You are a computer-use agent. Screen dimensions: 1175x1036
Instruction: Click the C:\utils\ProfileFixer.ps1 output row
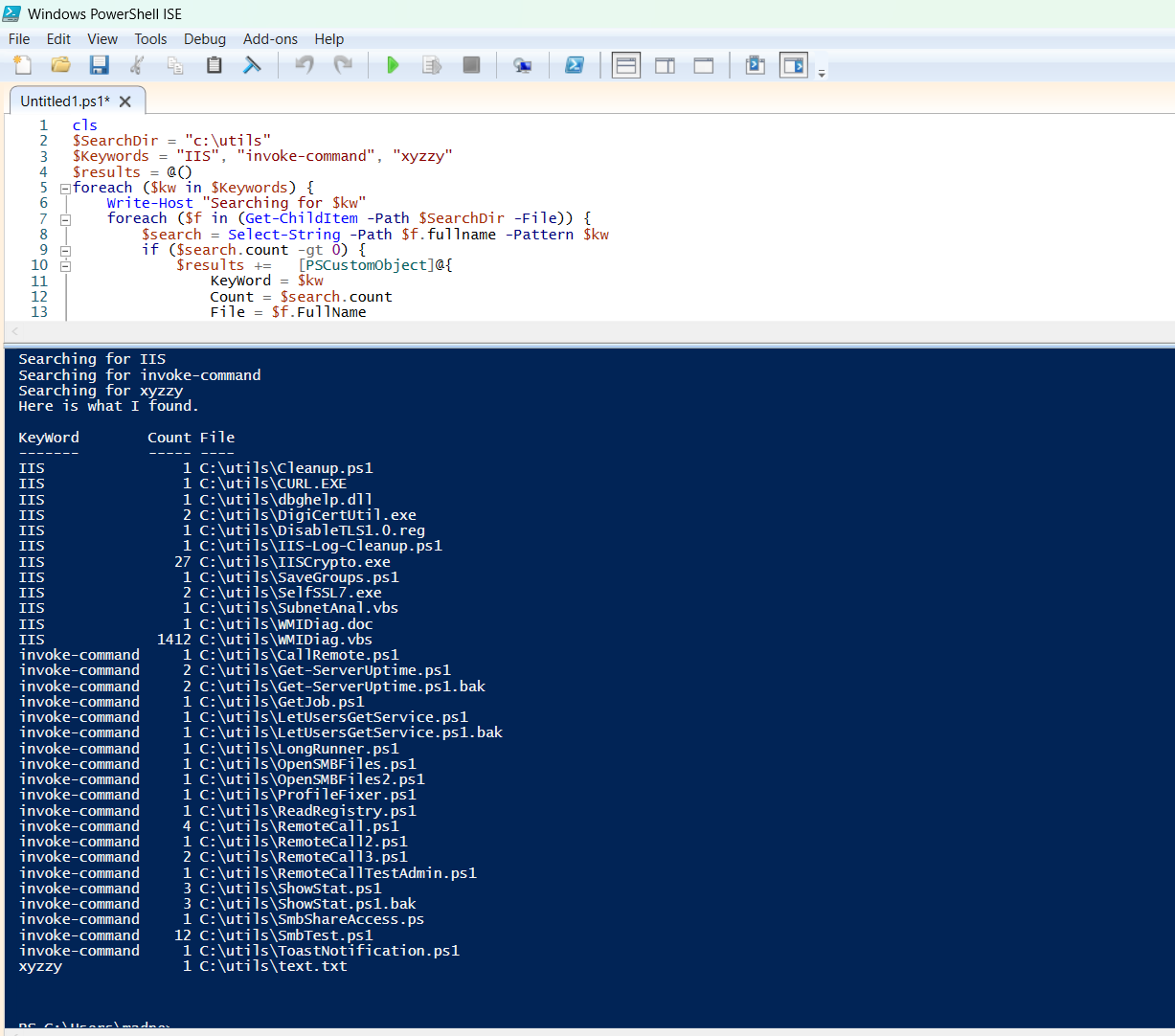(x=217, y=795)
